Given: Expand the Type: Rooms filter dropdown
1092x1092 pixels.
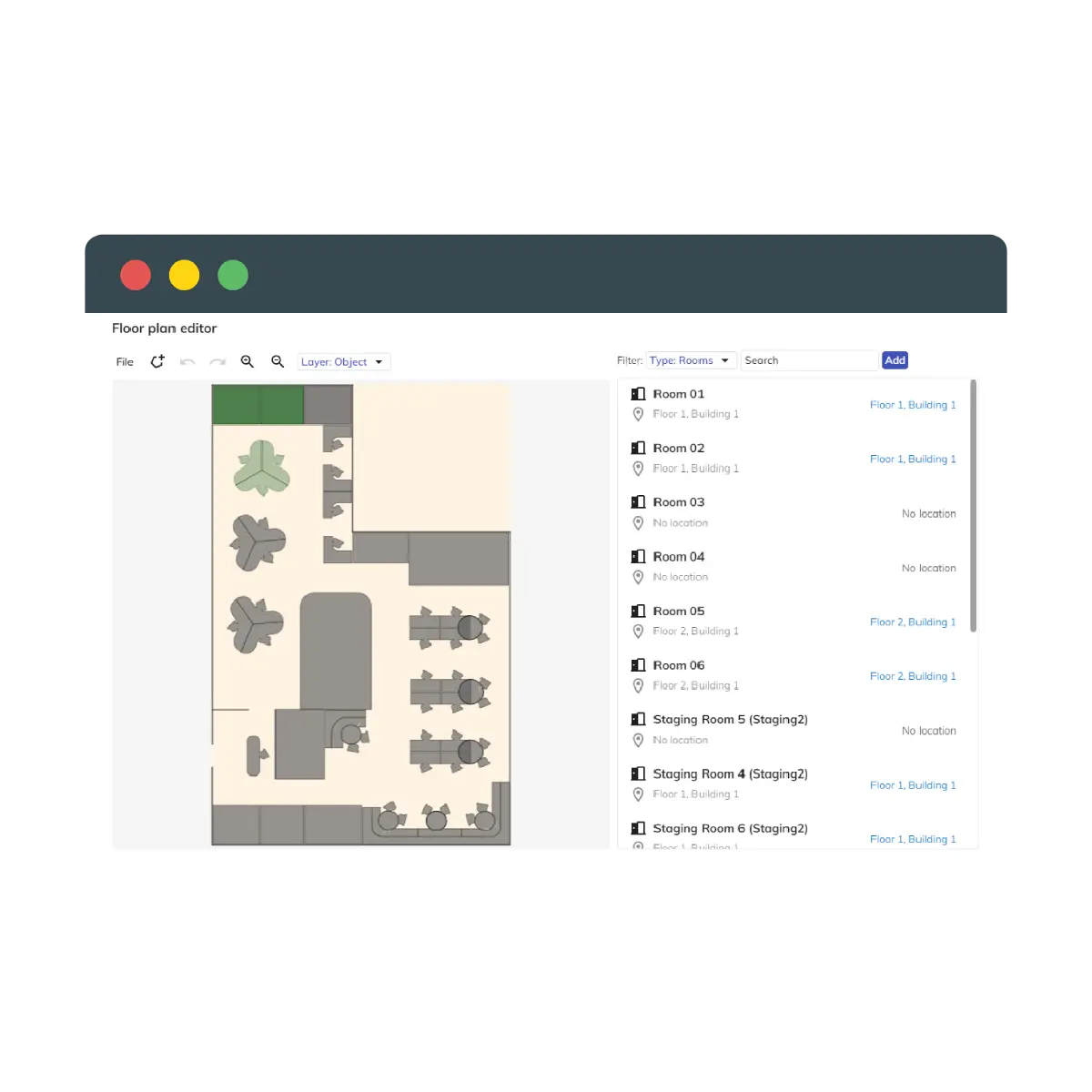Looking at the screenshot, I should (691, 360).
